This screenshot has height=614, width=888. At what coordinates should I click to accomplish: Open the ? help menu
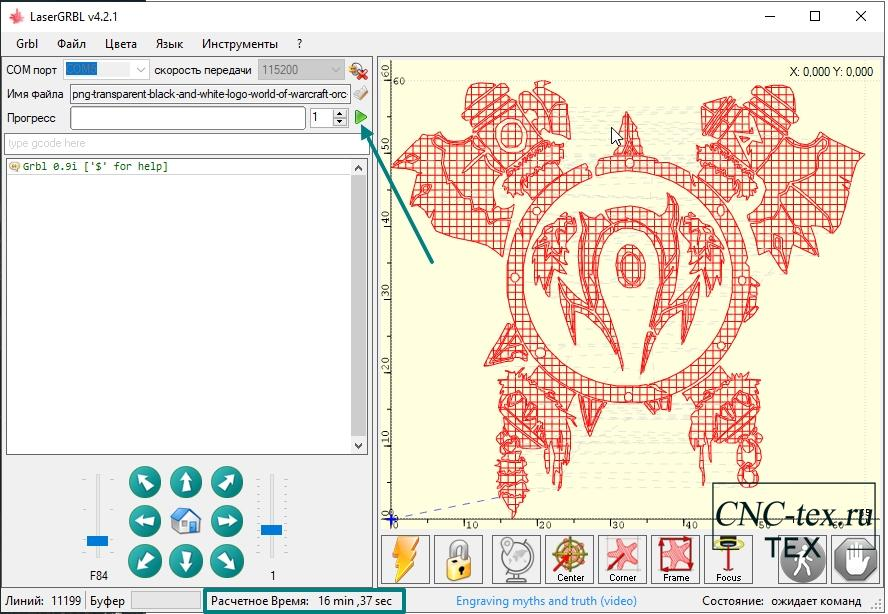point(299,44)
